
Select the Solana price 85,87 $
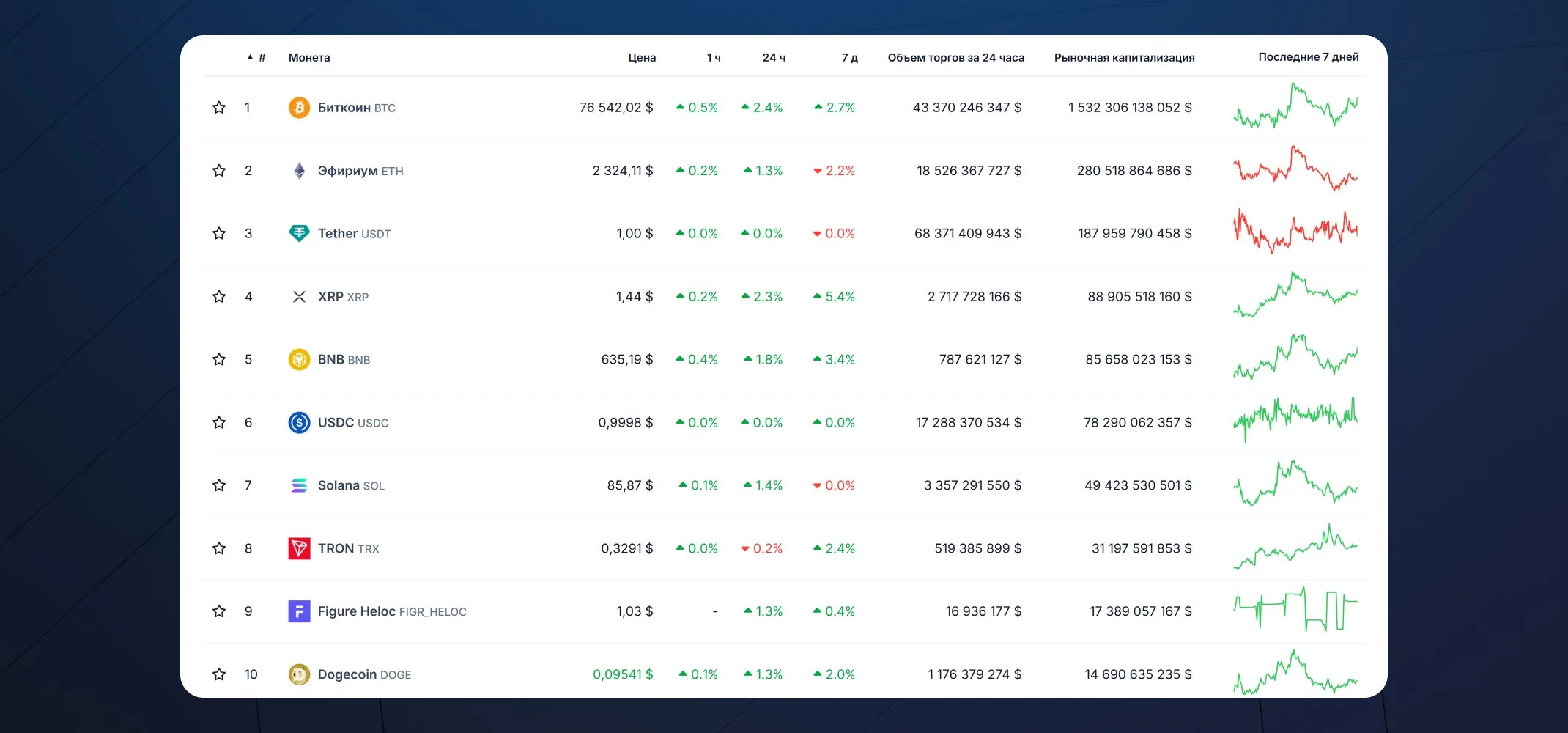(x=630, y=485)
